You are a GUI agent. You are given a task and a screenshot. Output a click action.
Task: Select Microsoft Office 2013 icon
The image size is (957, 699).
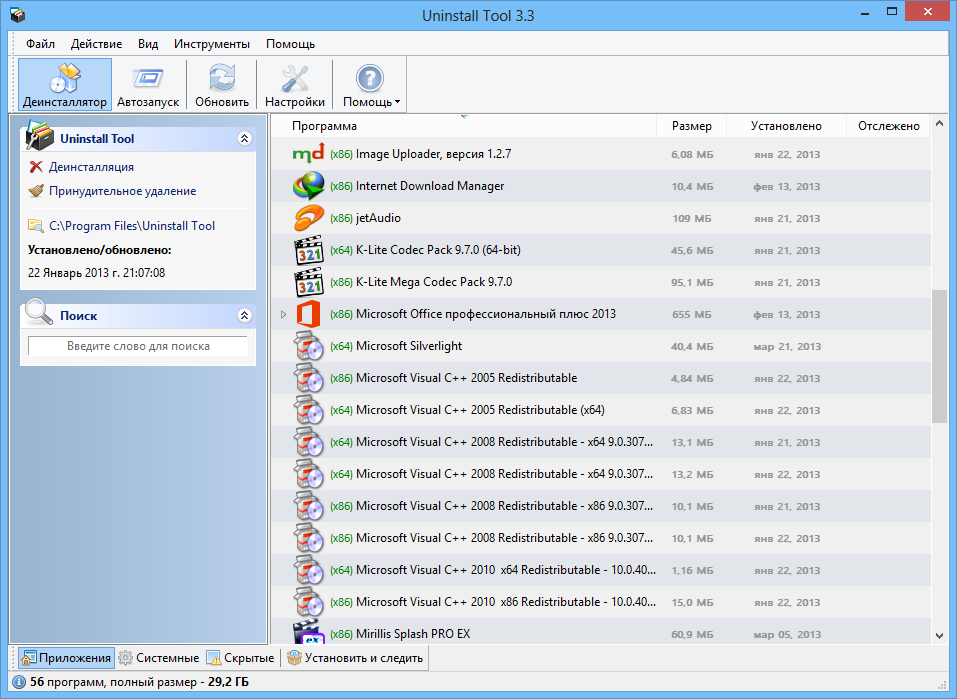308,314
